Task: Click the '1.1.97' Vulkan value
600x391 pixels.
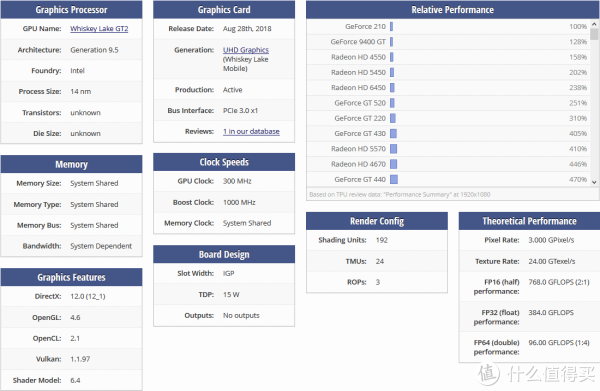Action: [80, 359]
